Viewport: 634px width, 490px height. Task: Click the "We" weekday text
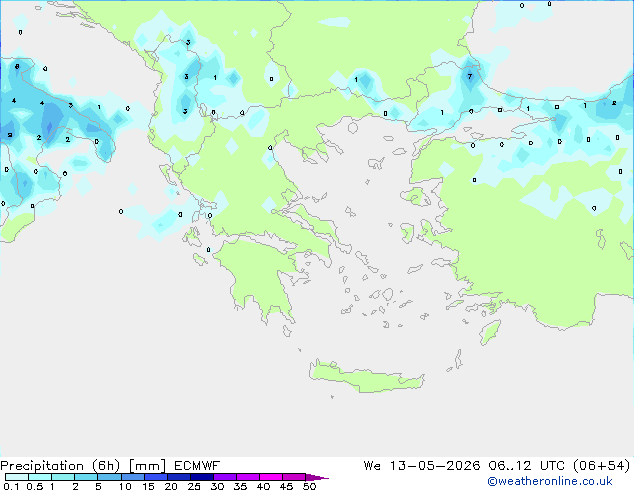tap(372, 466)
